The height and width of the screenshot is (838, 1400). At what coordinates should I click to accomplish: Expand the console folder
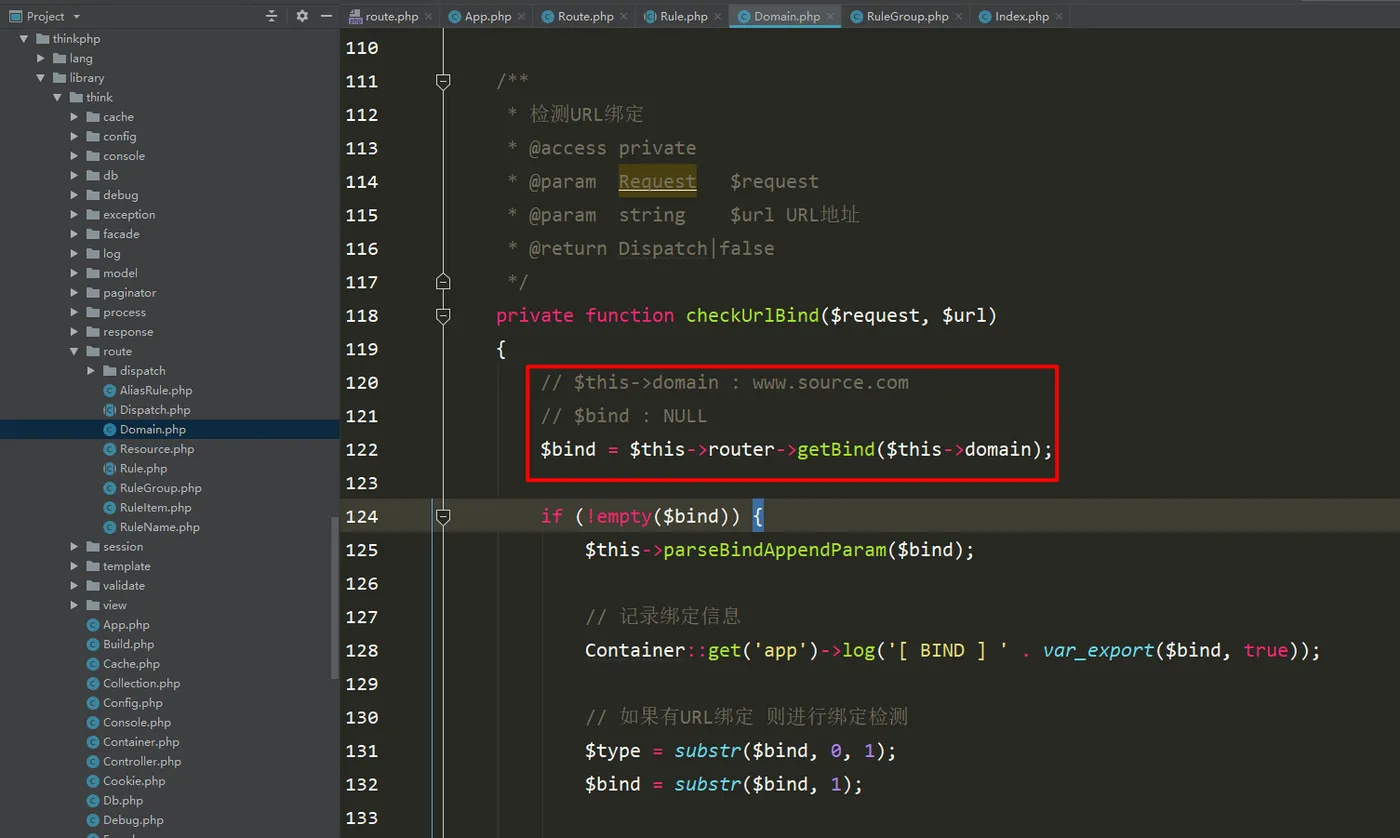coord(75,156)
